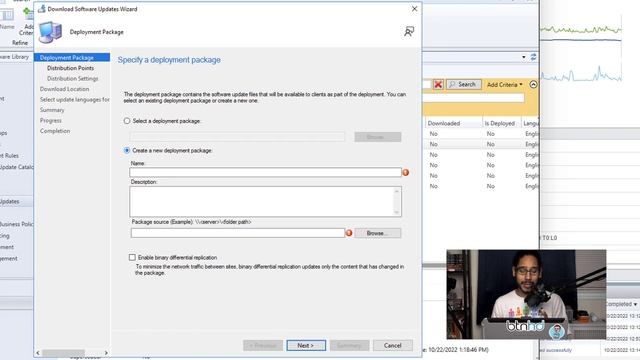
Task: Open address bar dropdown arrow in console
Action: point(524,57)
